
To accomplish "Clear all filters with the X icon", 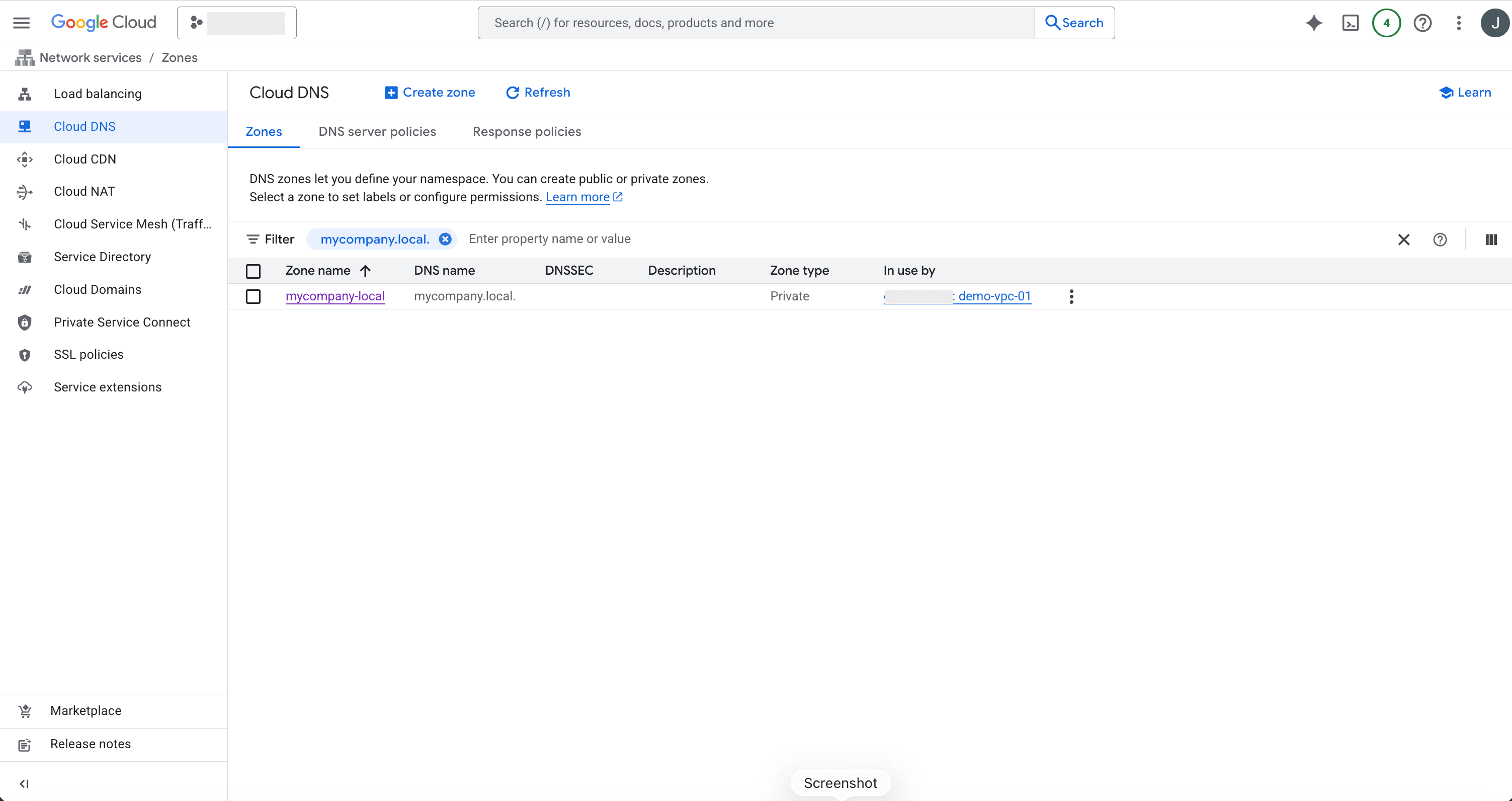I will (1403, 239).
